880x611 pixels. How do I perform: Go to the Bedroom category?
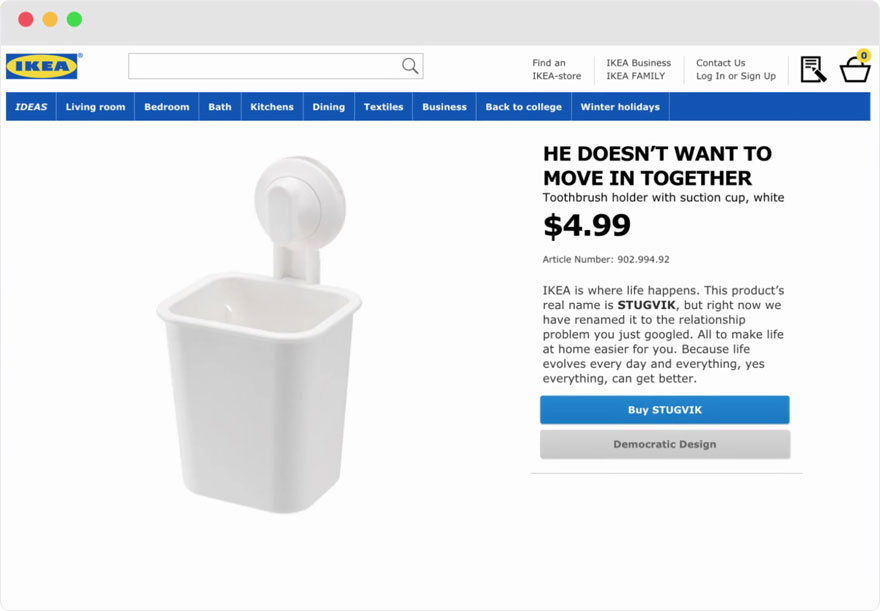click(167, 107)
